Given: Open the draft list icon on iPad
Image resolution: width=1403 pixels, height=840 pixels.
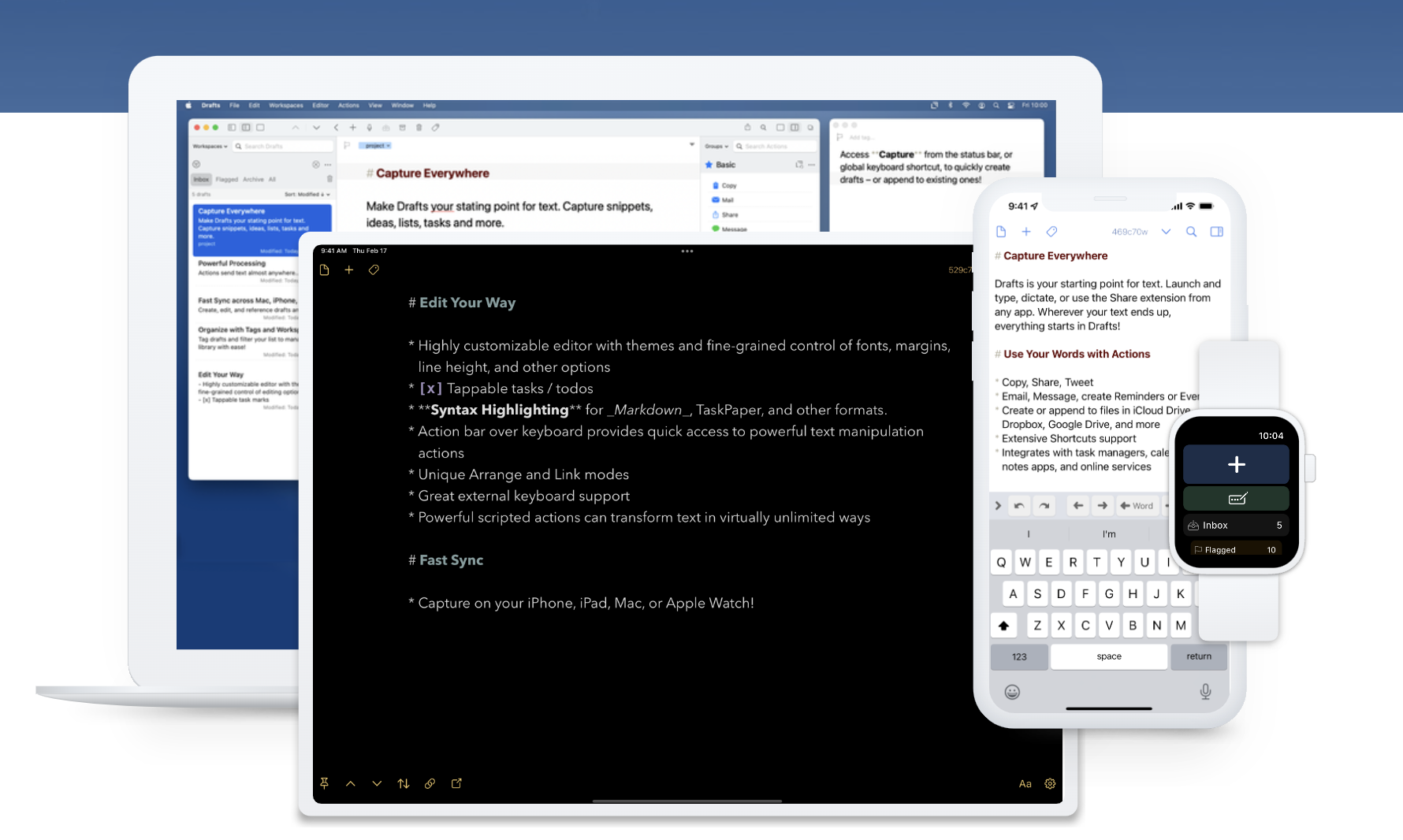Looking at the screenshot, I should [x=324, y=270].
